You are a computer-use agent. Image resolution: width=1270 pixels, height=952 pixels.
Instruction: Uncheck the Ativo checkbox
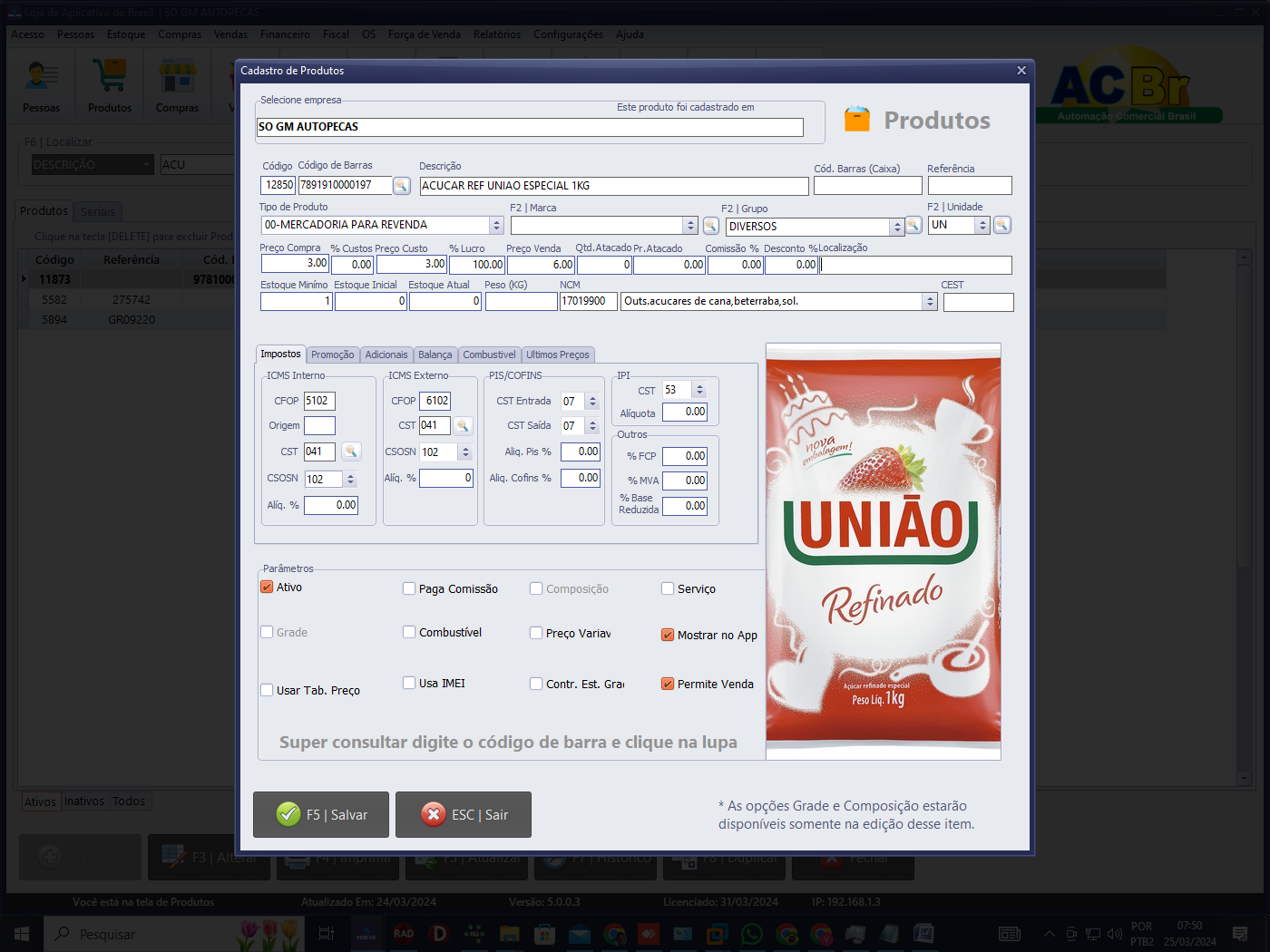pyautogui.click(x=268, y=588)
